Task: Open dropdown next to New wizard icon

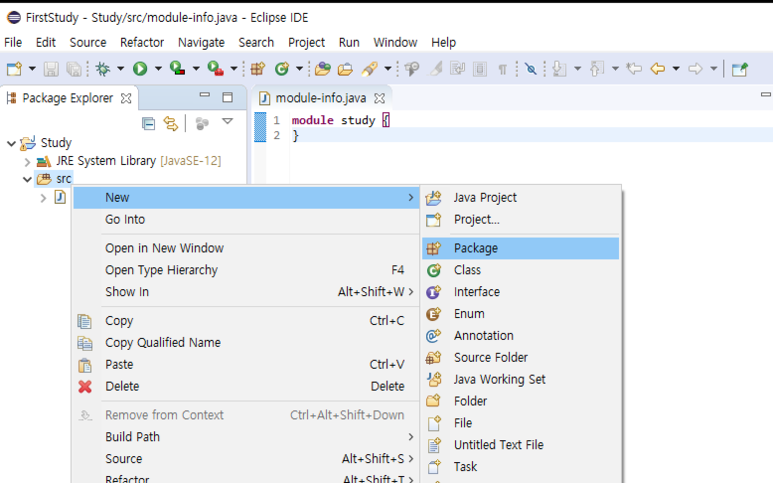Action: [32, 69]
